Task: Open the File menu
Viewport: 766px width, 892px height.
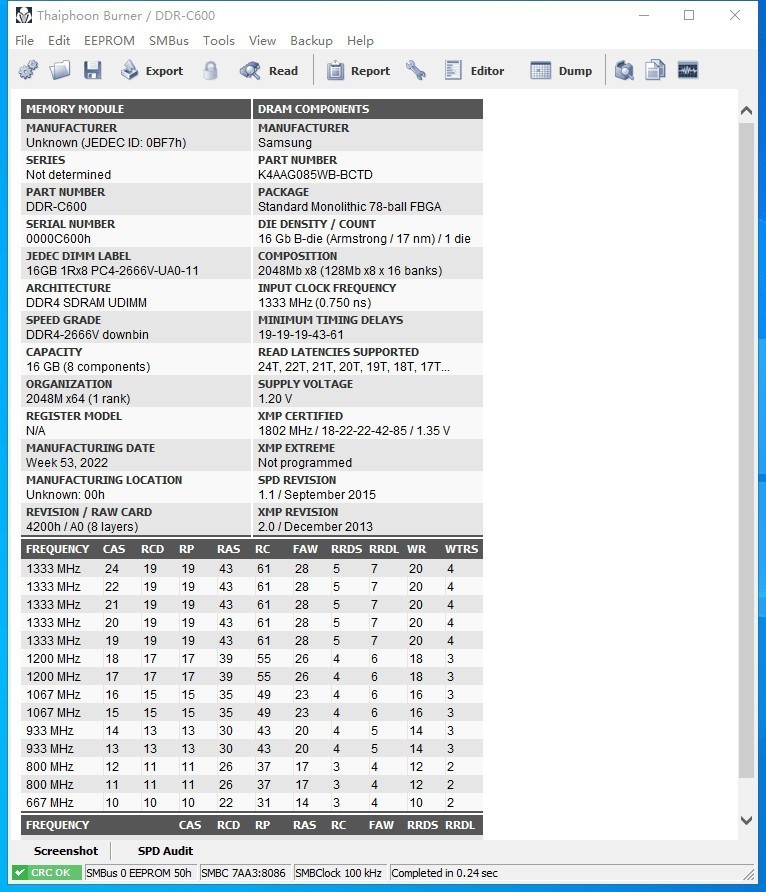Action: click(24, 40)
